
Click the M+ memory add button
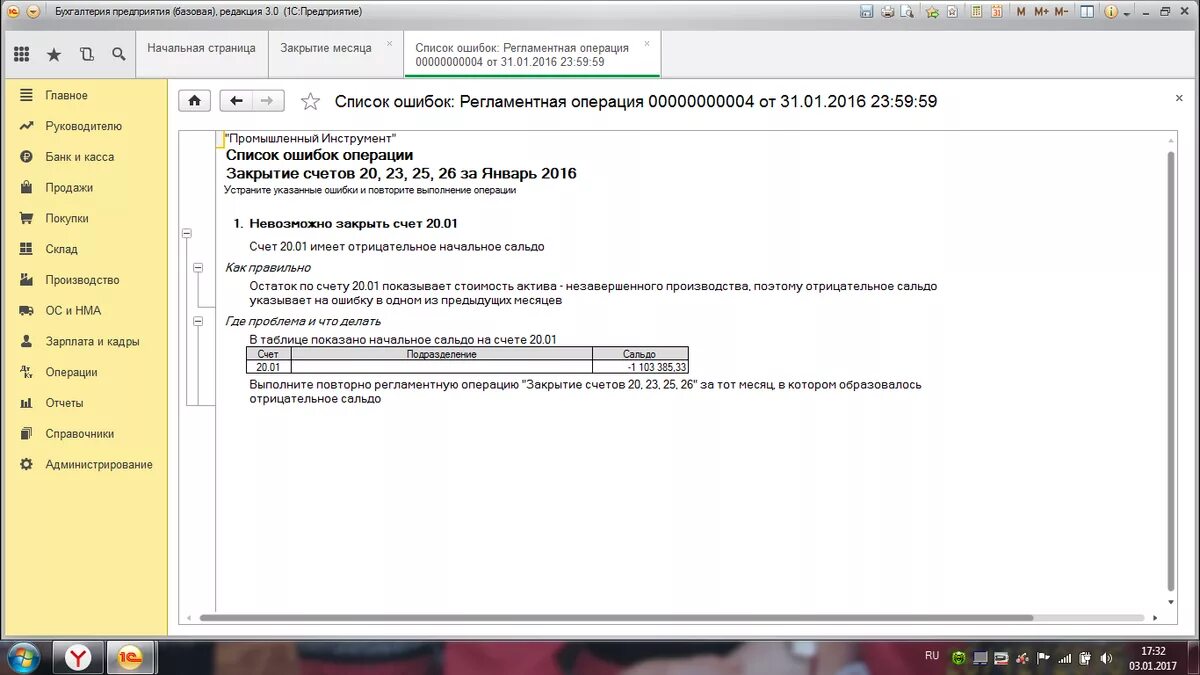1041,12
